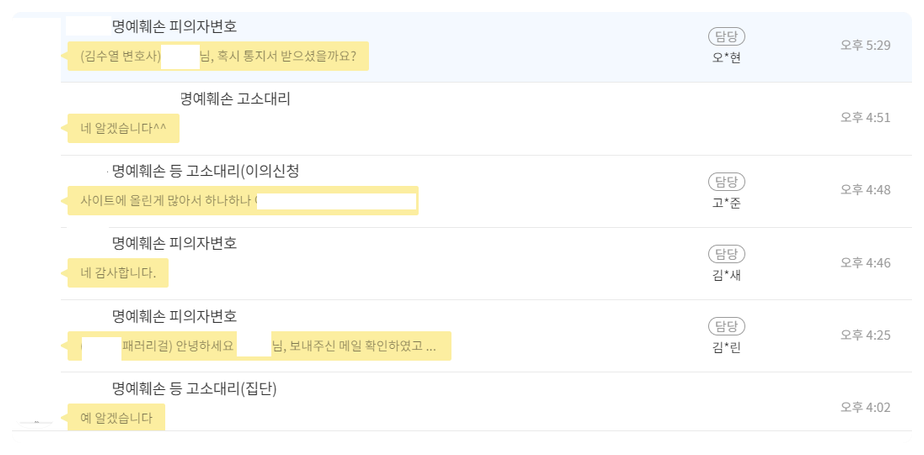Click the "예 알겠습니다" message preview
Image resolution: width=924 pixels, height=455 pixels.
(x=116, y=418)
